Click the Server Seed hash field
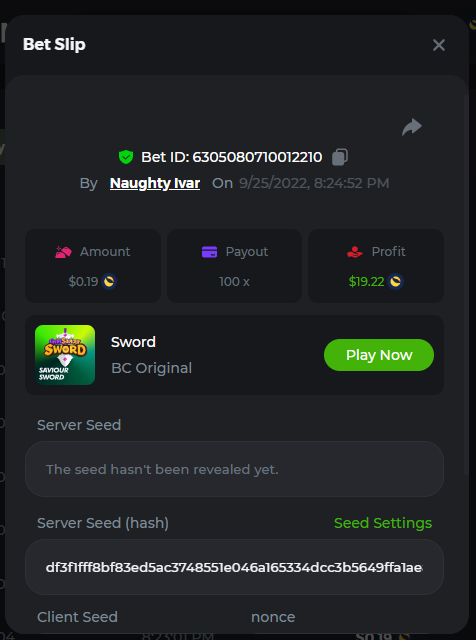The image size is (476, 640). pyautogui.click(x=234, y=567)
